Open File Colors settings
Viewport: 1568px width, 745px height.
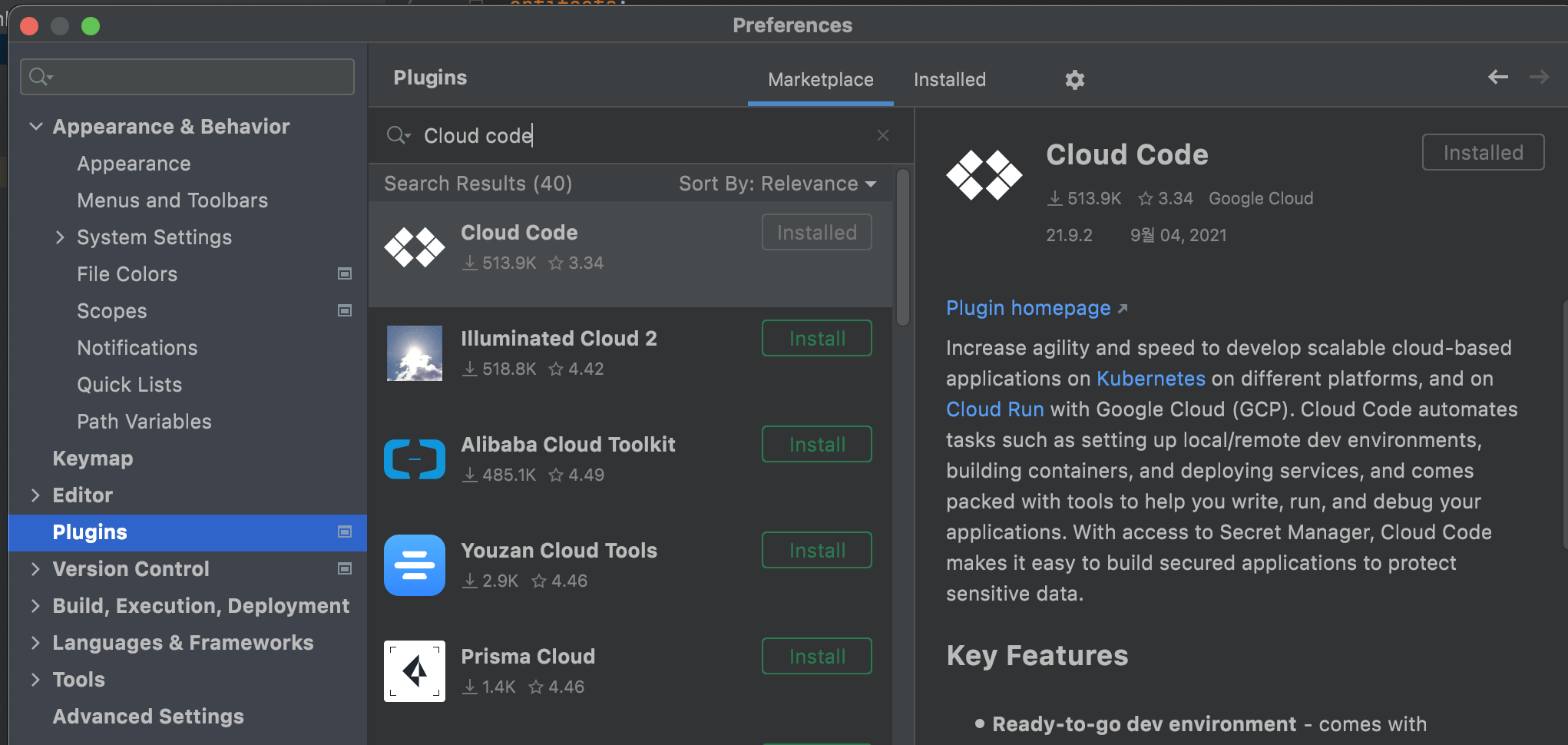point(127,274)
